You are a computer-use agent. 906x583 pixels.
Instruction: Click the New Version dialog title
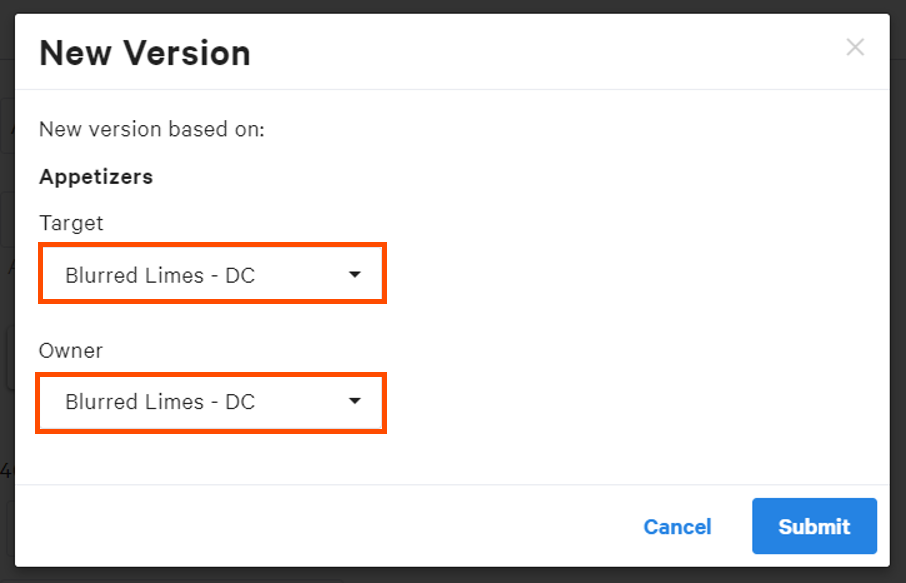coord(144,52)
